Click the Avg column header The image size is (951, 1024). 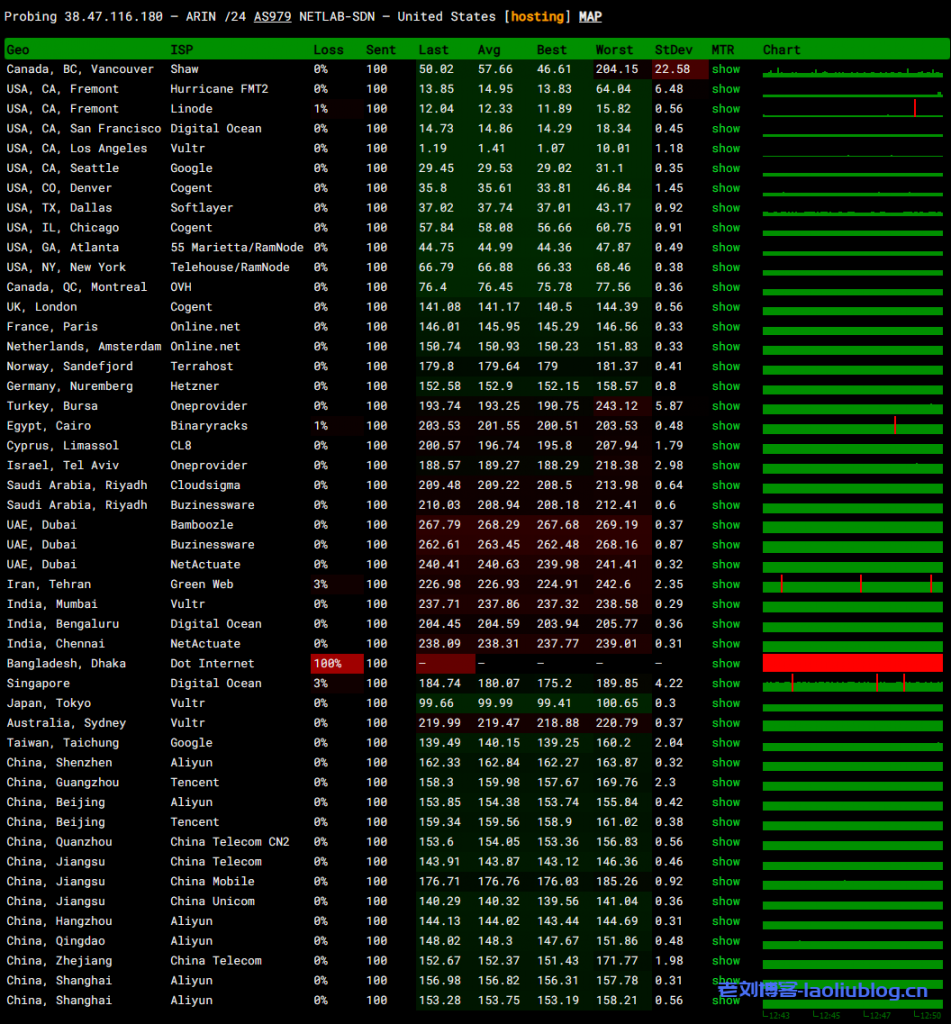488,50
